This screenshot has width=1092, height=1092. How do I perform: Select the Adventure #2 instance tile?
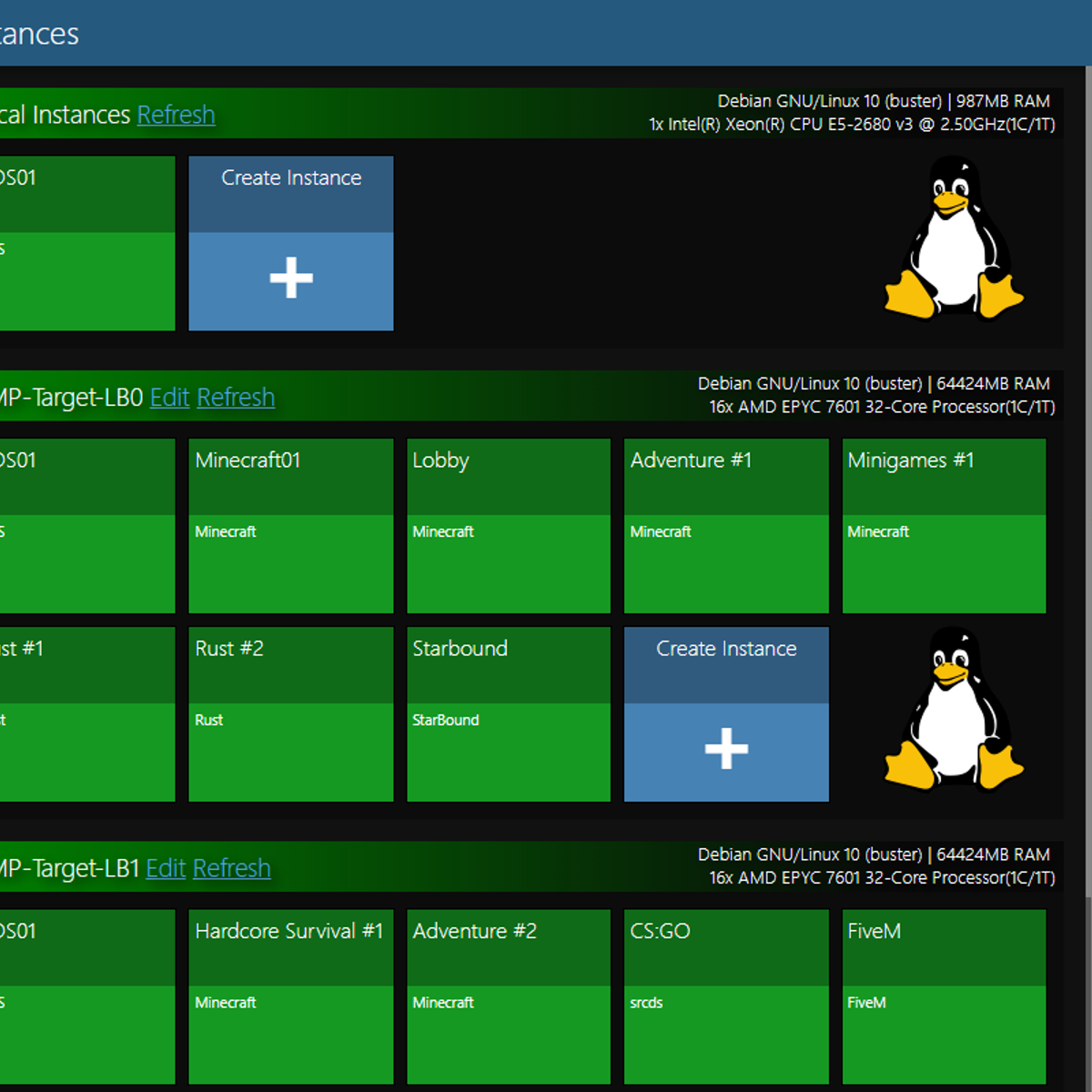[x=509, y=996]
